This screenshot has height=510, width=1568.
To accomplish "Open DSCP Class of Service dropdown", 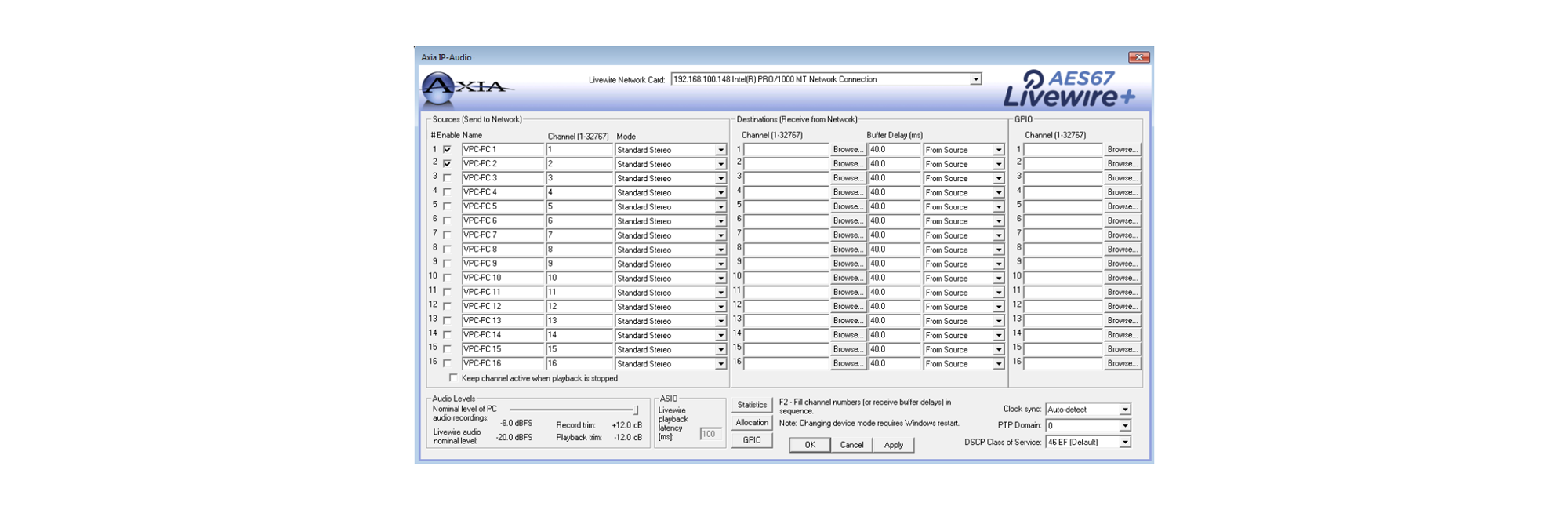I will tap(1124, 443).
